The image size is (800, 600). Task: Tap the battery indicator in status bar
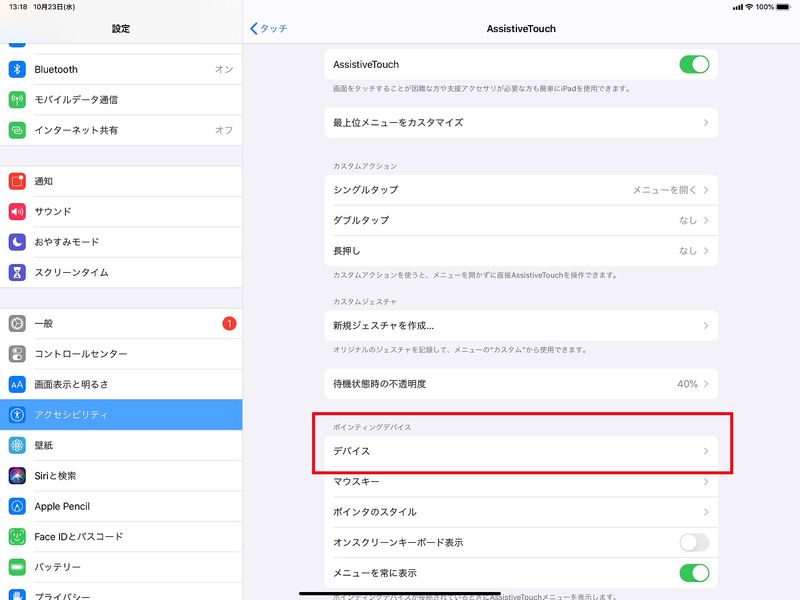point(783,7)
